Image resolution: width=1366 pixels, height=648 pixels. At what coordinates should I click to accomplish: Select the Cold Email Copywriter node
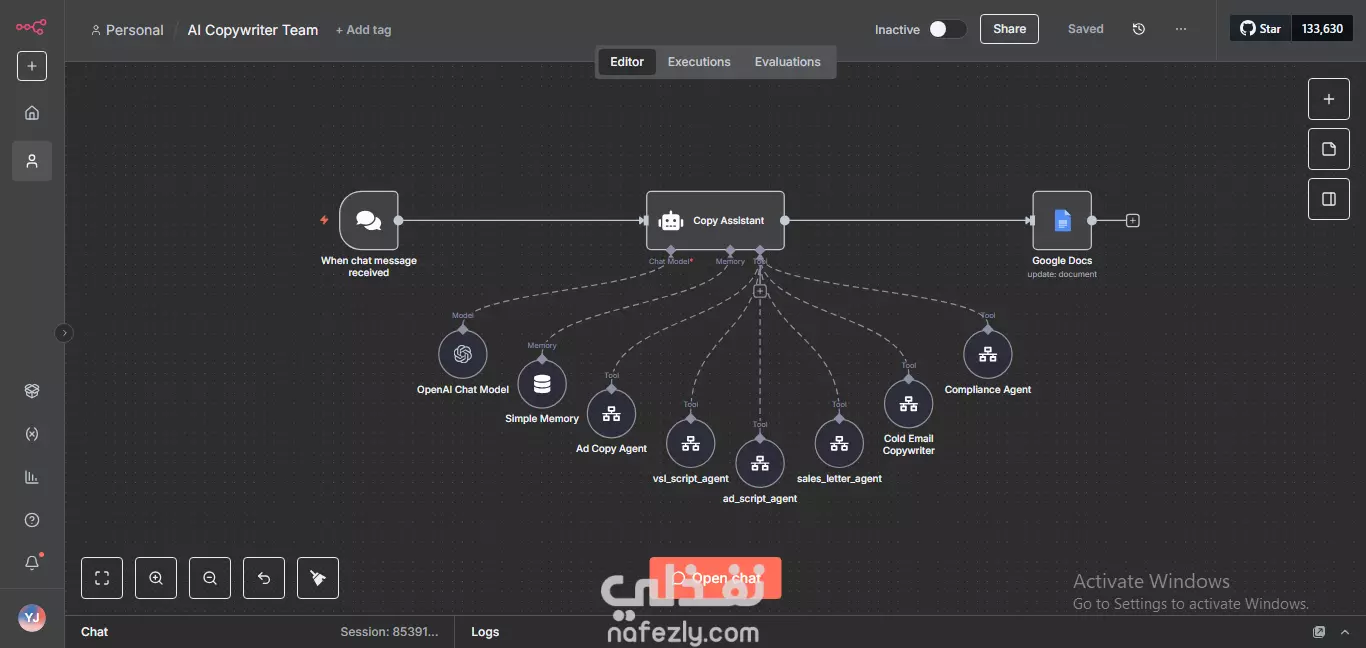908,404
